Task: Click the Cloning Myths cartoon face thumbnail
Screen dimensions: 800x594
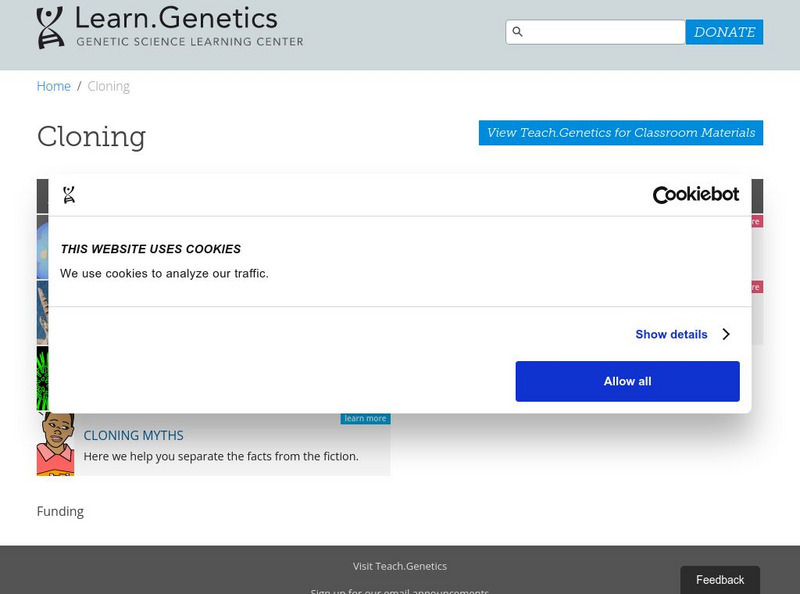Action: 55,444
